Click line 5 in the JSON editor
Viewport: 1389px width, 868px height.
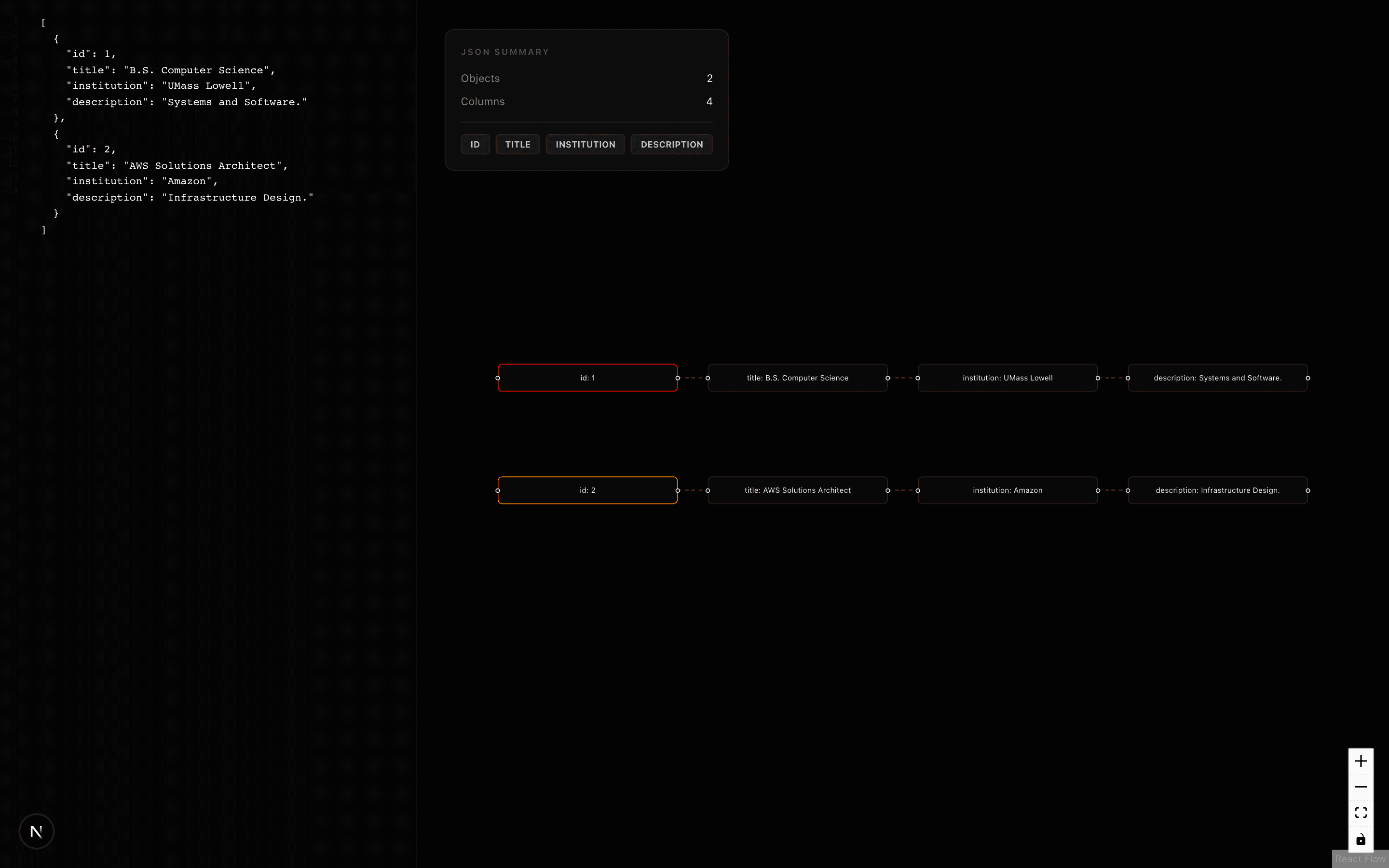click(172, 70)
